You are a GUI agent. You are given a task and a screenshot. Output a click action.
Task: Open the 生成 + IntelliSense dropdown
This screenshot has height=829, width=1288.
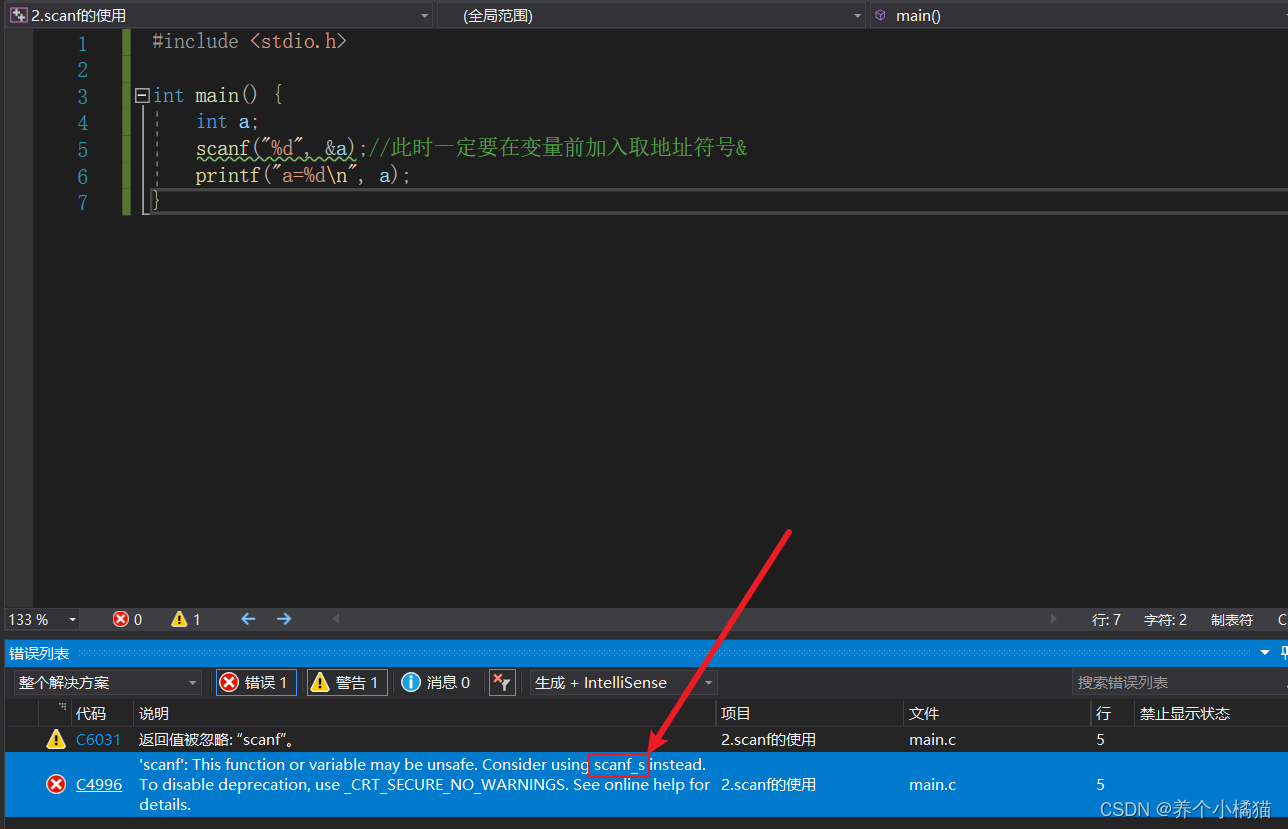coord(624,682)
